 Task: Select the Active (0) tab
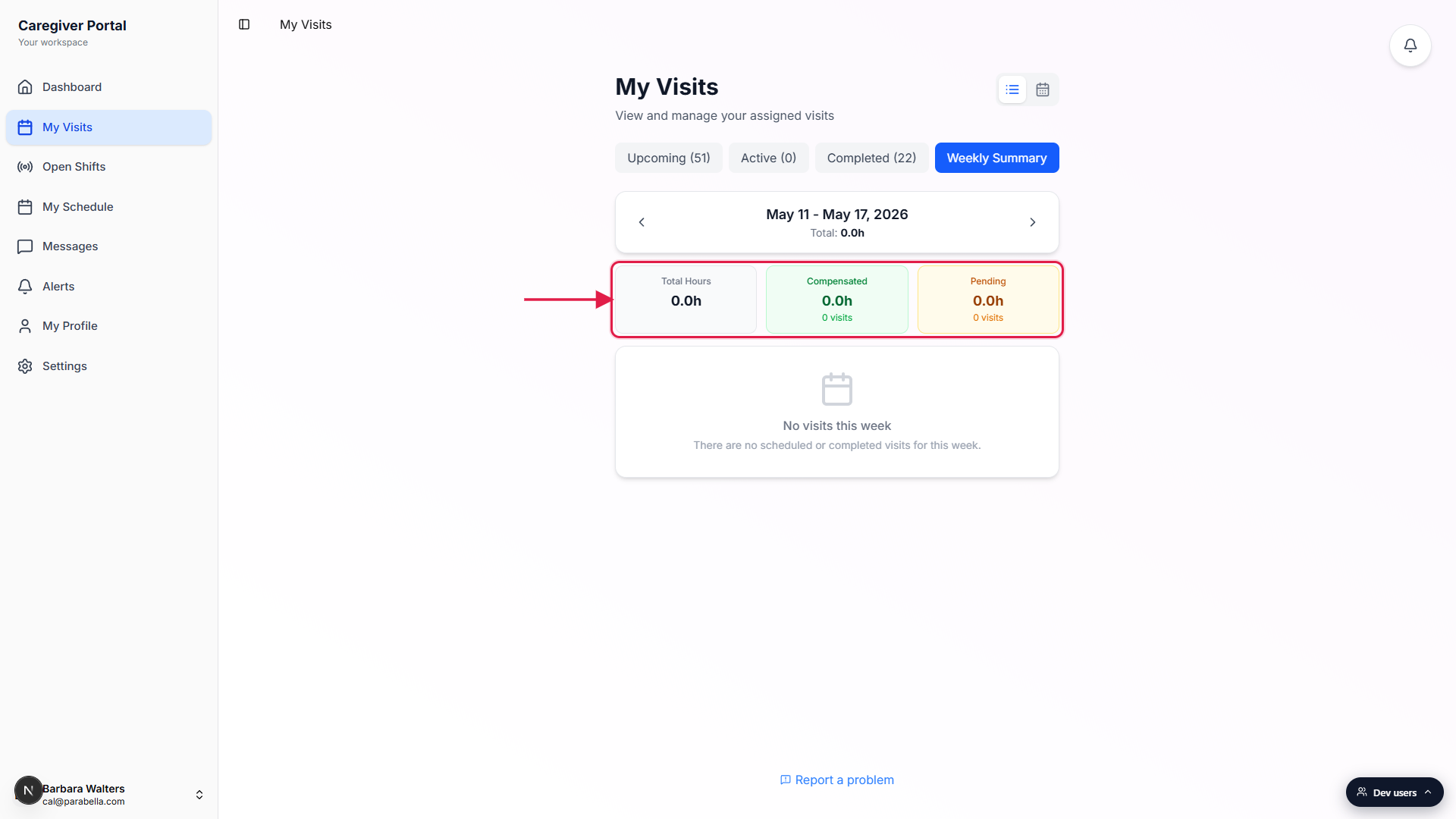point(768,158)
